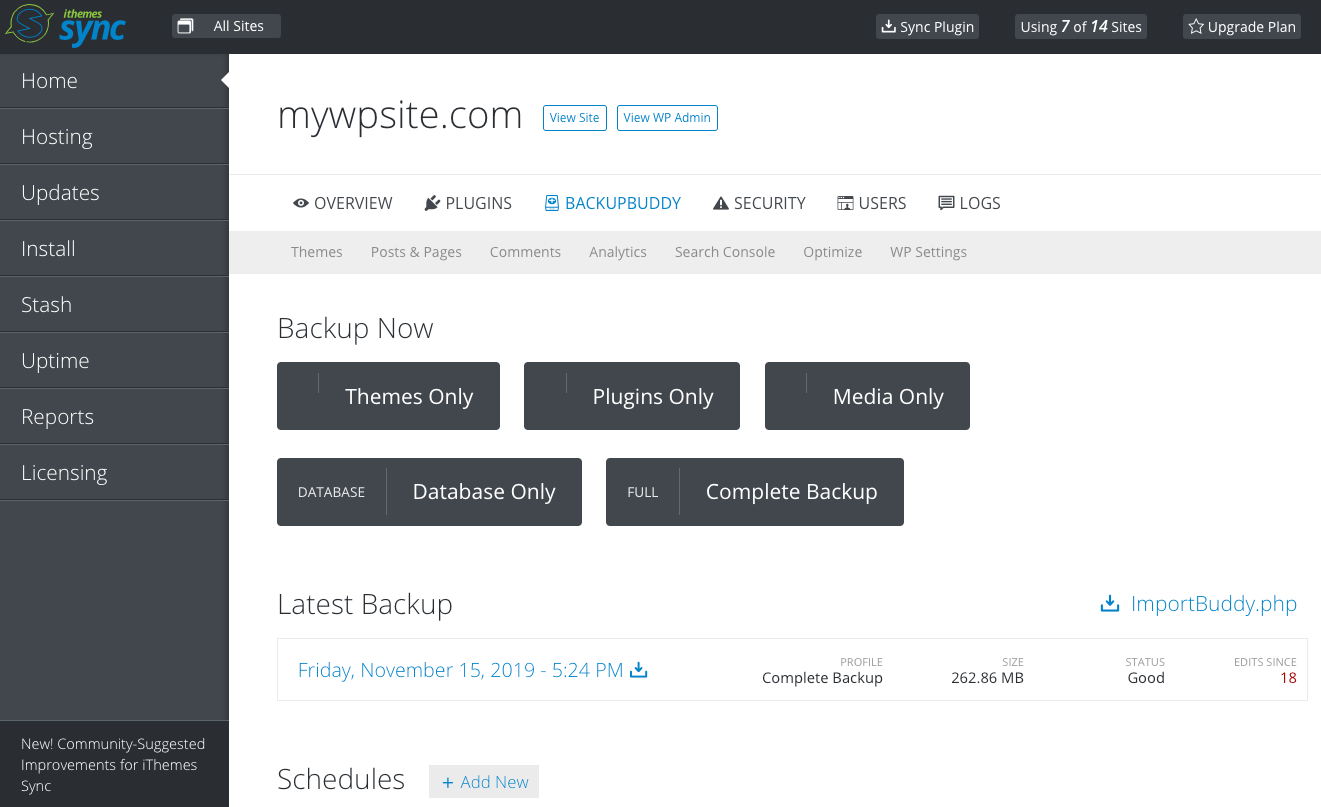Go to the Security tab

759,203
